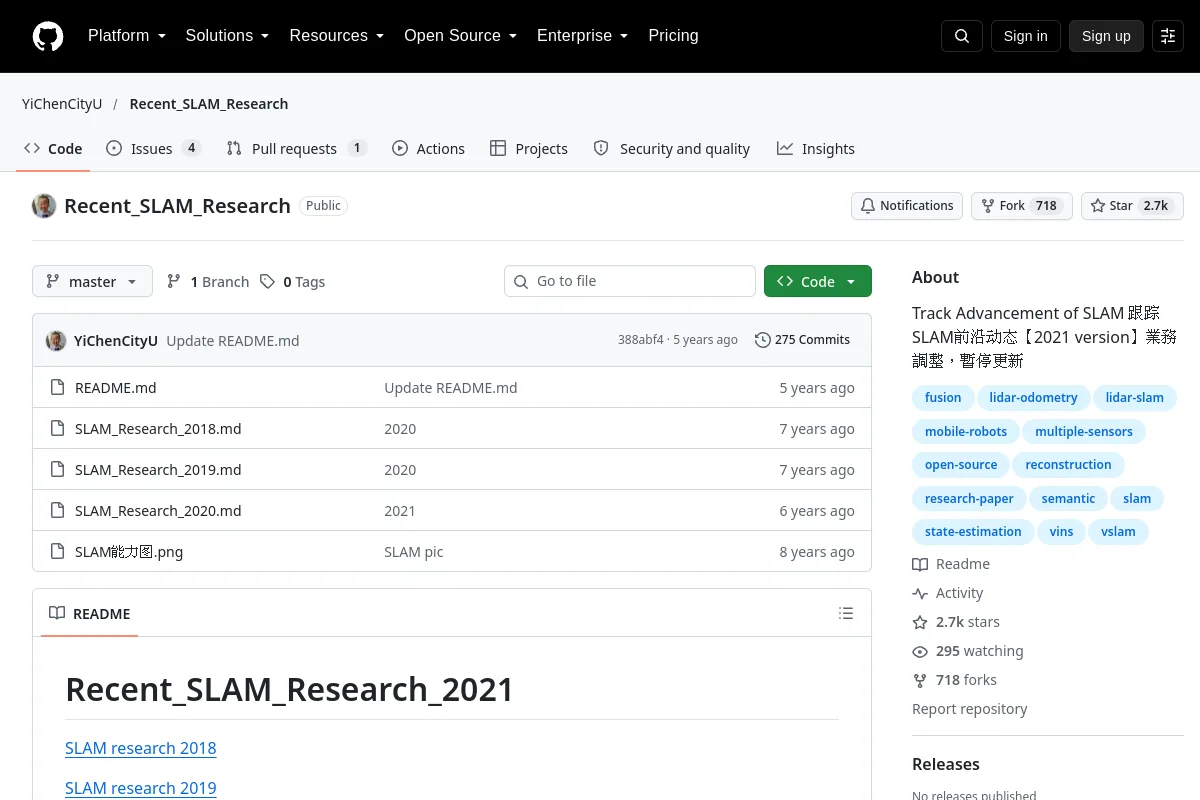Expand the Resources menu
Screen dimensions: 1200x800
[x=337, y=36]
